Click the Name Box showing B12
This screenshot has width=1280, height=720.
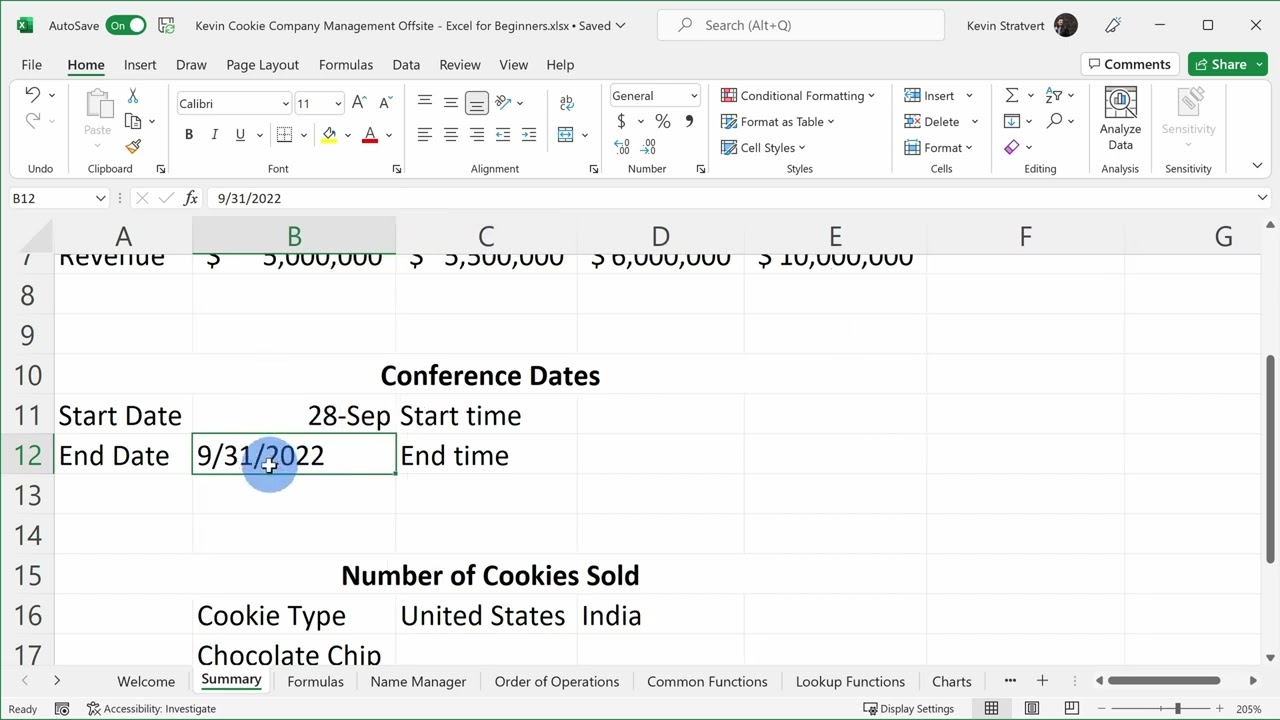point(58,198)
